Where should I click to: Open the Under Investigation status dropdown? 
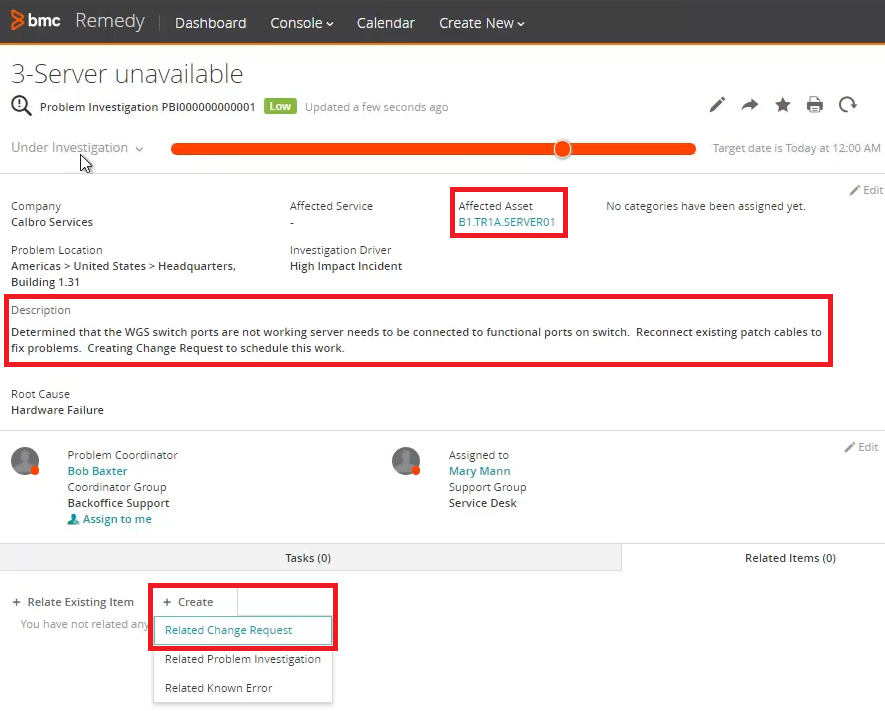pos(77,148)
